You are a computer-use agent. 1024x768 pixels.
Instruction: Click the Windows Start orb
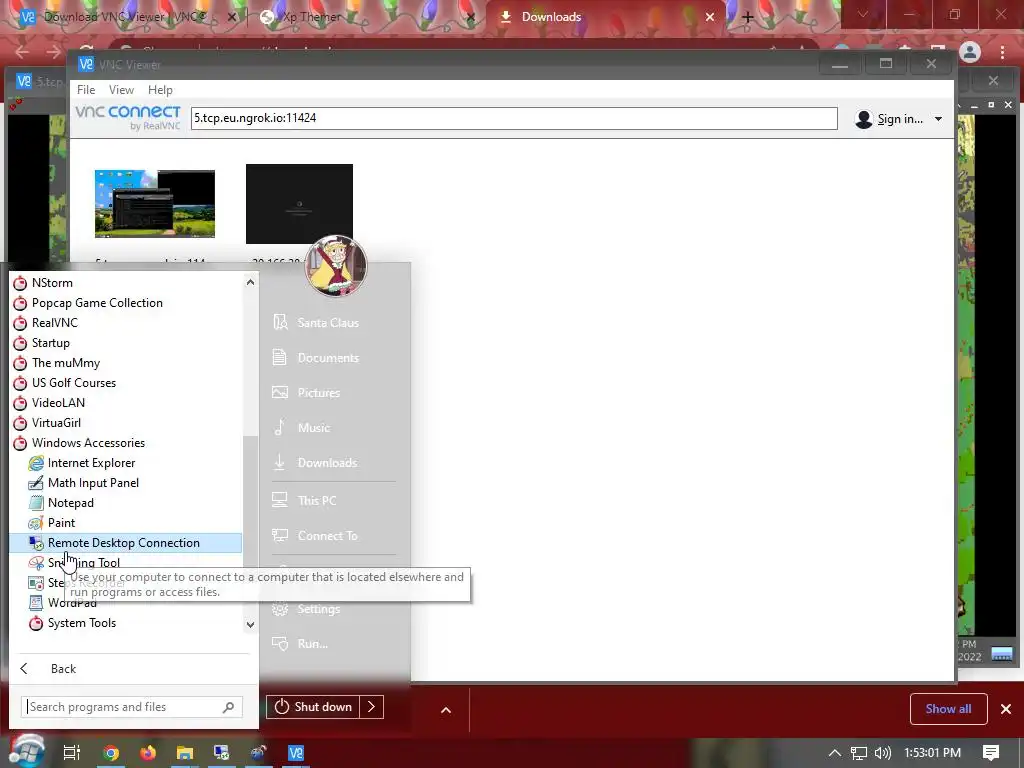pyautogui.click(x=26, y=752)
